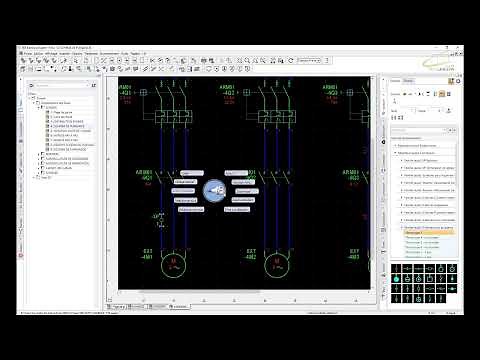Click the search field in right symbol panel
Screen dimensions: 480x360
[419, 130]
